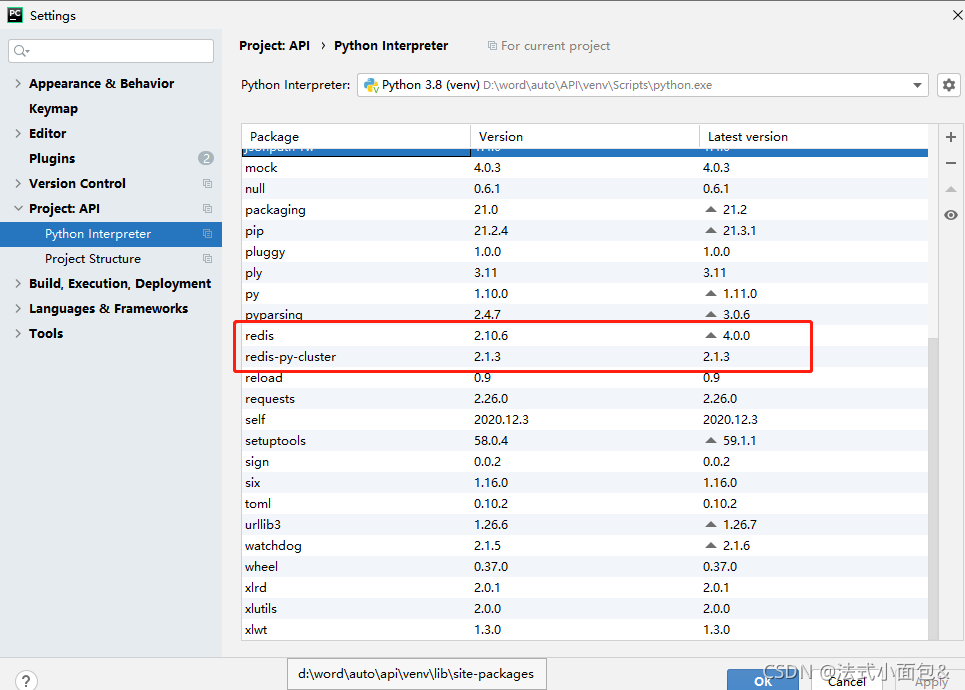Click the search magnifier icon in settings

coord(21,50)
